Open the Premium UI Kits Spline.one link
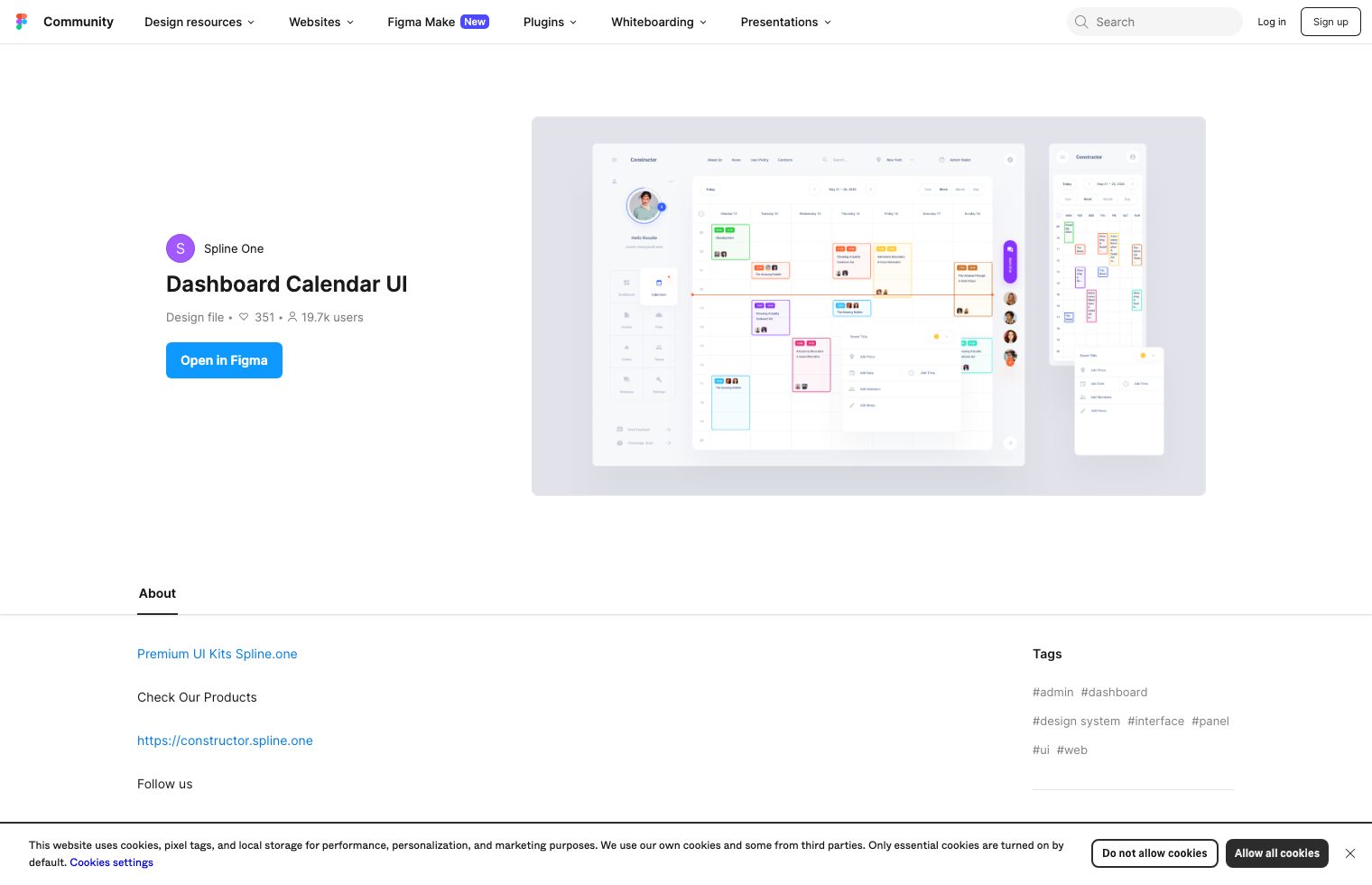 tap(217, 654)
